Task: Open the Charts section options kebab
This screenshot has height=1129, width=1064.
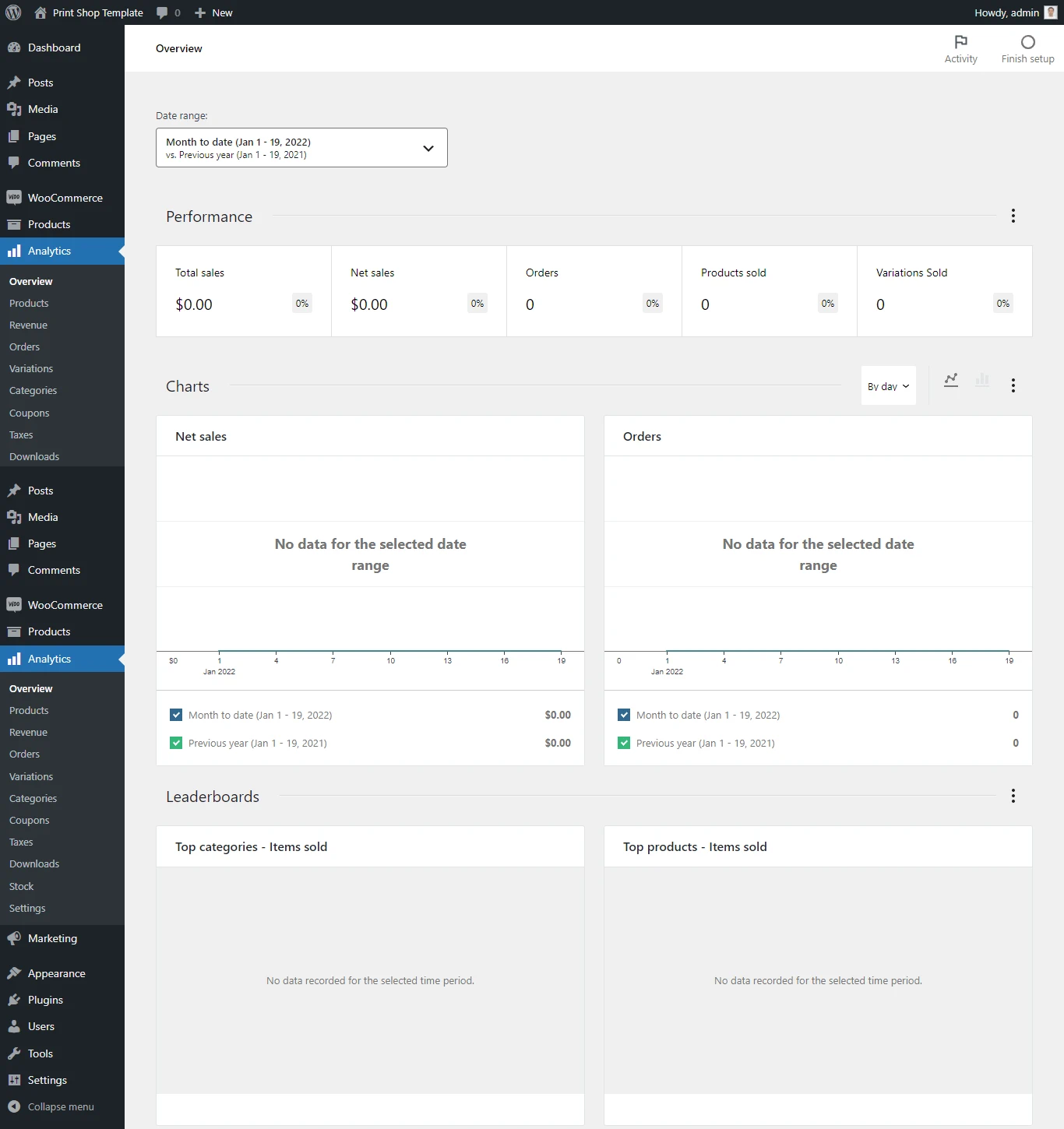Action: point(1013,385)
